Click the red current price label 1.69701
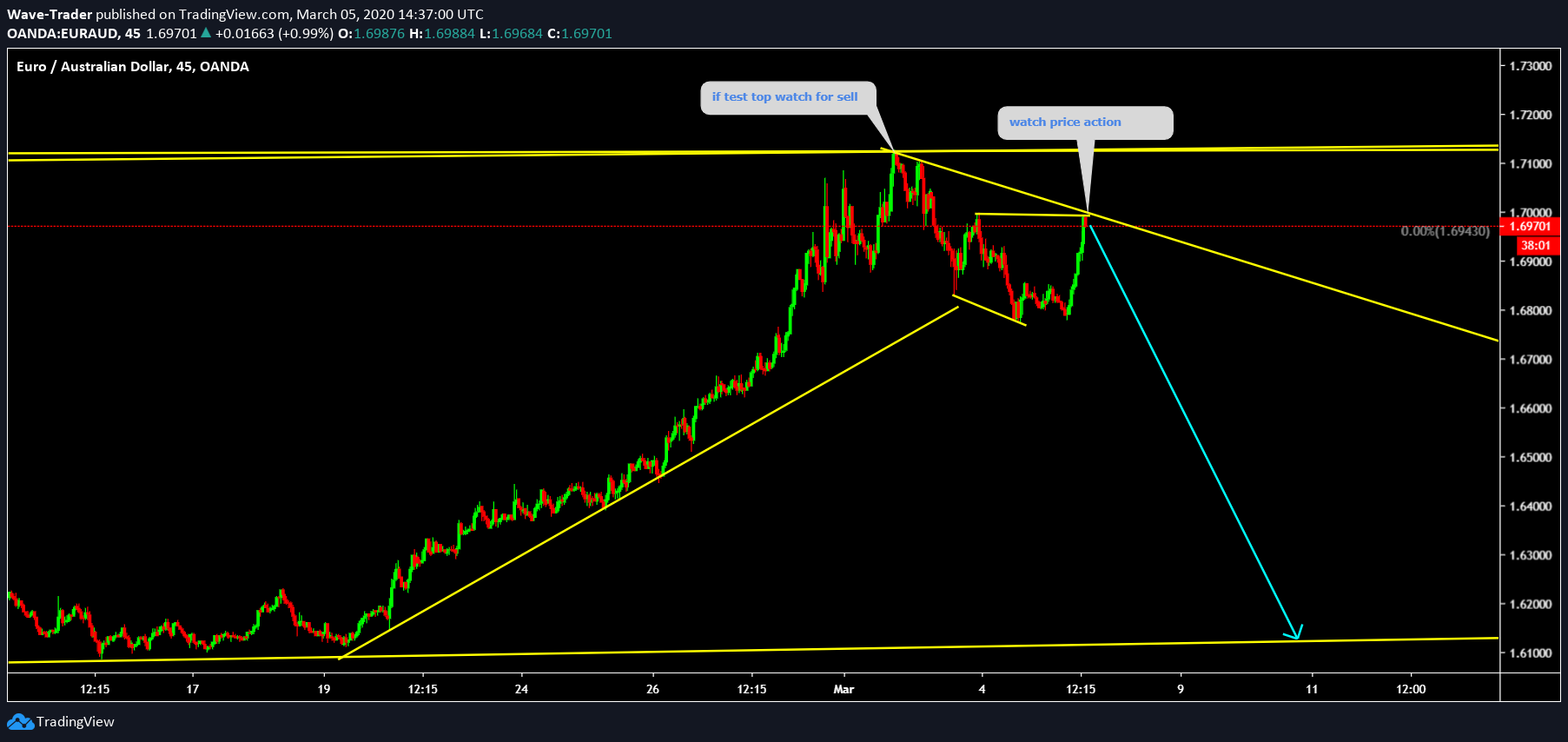1568x742 pixels. (1531, 227)
